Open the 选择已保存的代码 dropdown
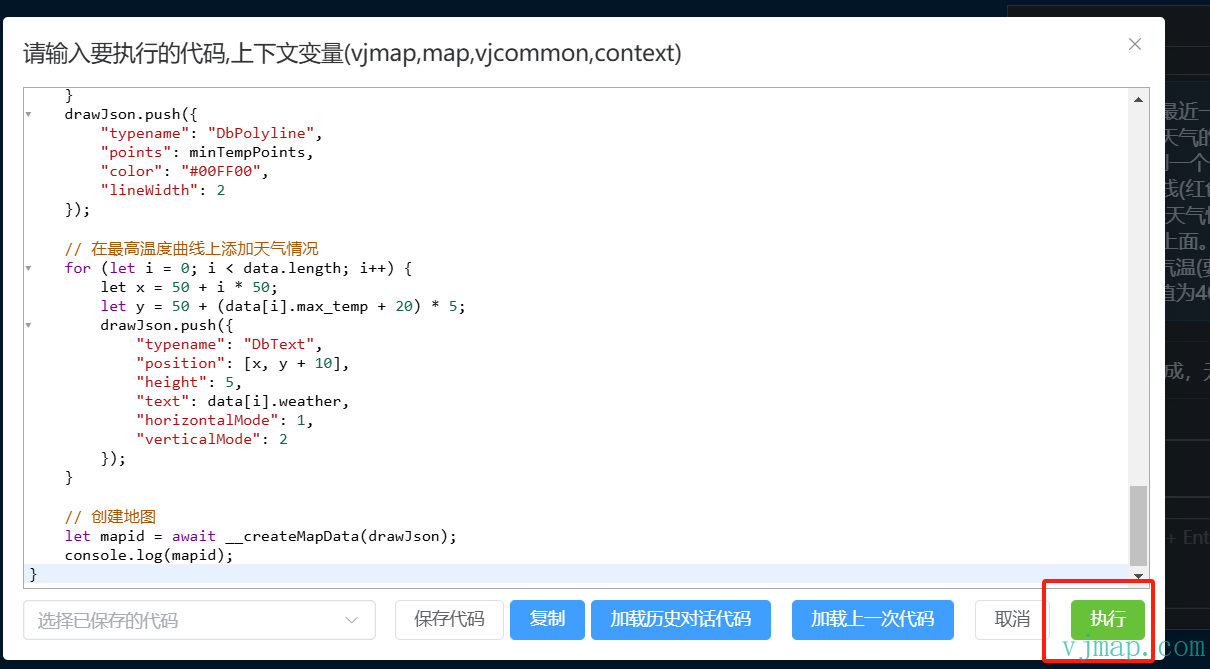The height and width of the screenshot is (669, 1210). click(199, 620)
